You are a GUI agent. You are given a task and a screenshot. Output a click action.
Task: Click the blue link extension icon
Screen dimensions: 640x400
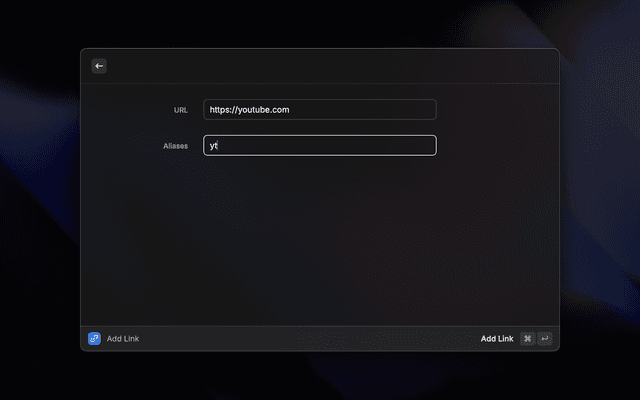point(94,339)
